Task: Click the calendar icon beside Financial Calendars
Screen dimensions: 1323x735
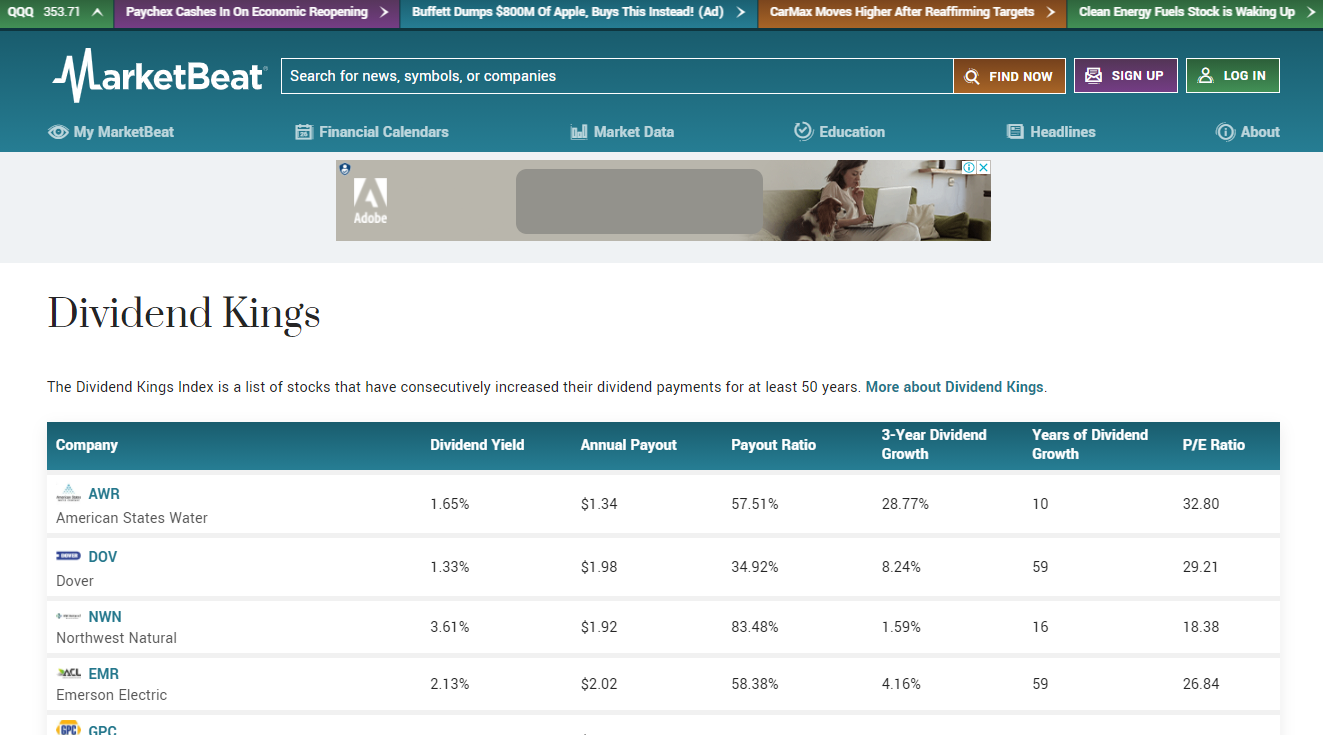Action: tap(304, 132)
